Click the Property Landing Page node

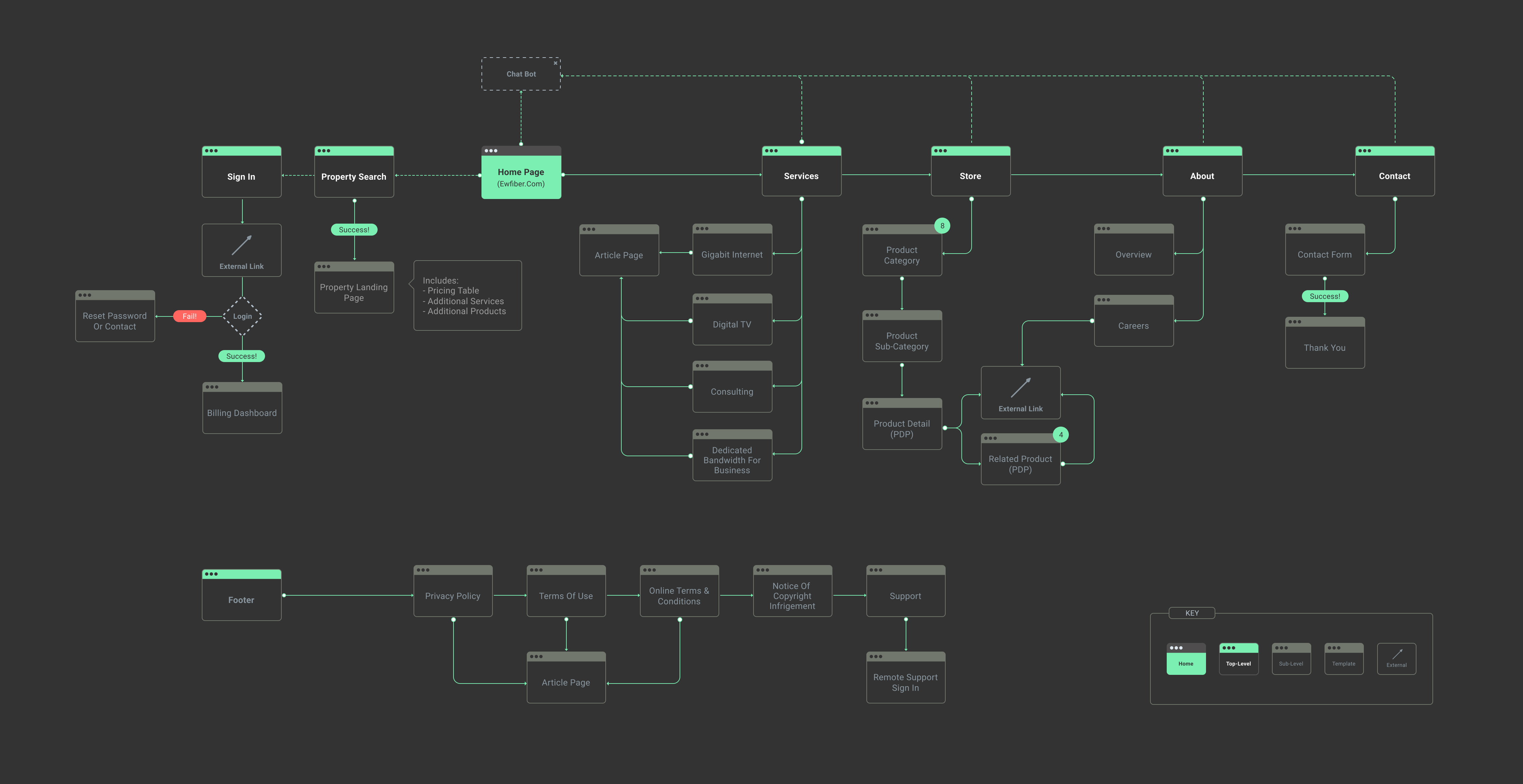[x=354, y=288]
